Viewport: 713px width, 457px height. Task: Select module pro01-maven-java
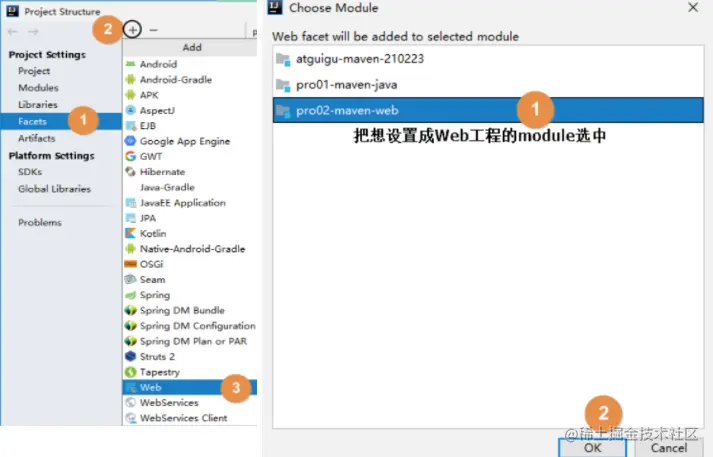click(x=488, y=85)
